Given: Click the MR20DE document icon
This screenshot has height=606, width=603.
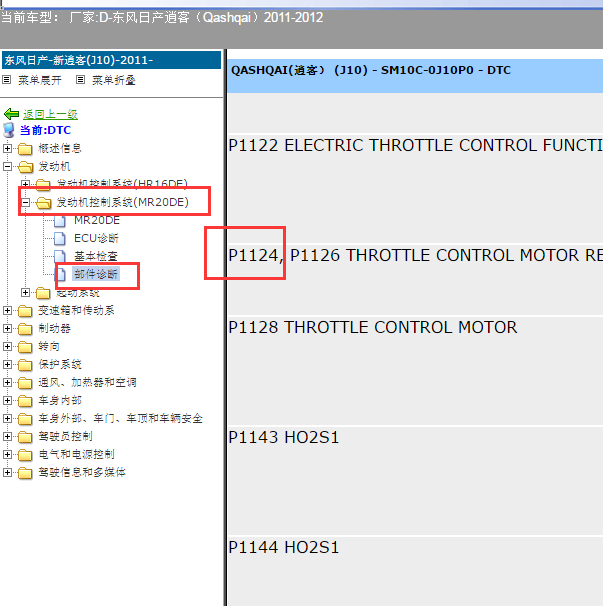Looking at the screenshot, I should (60, 221).
